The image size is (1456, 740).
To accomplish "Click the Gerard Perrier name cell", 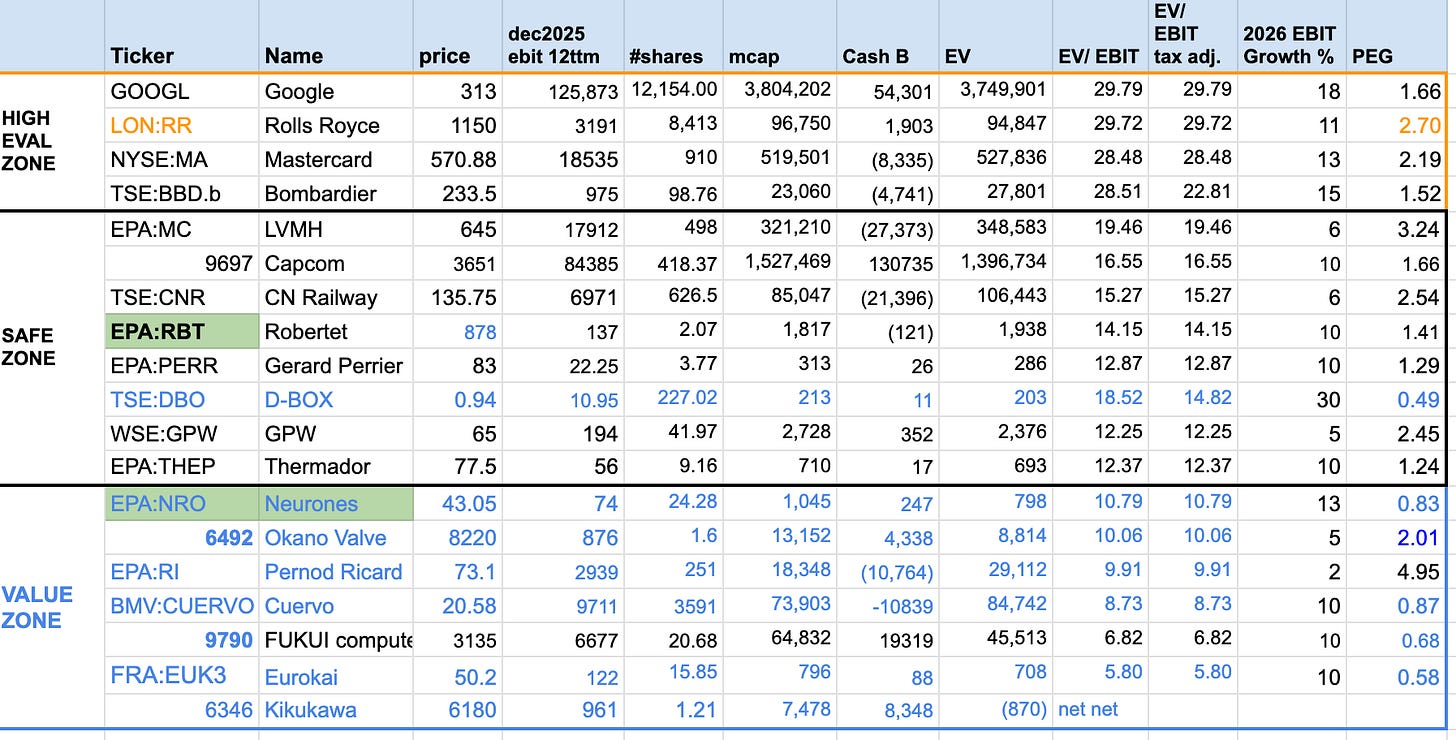I will point(337,366).
